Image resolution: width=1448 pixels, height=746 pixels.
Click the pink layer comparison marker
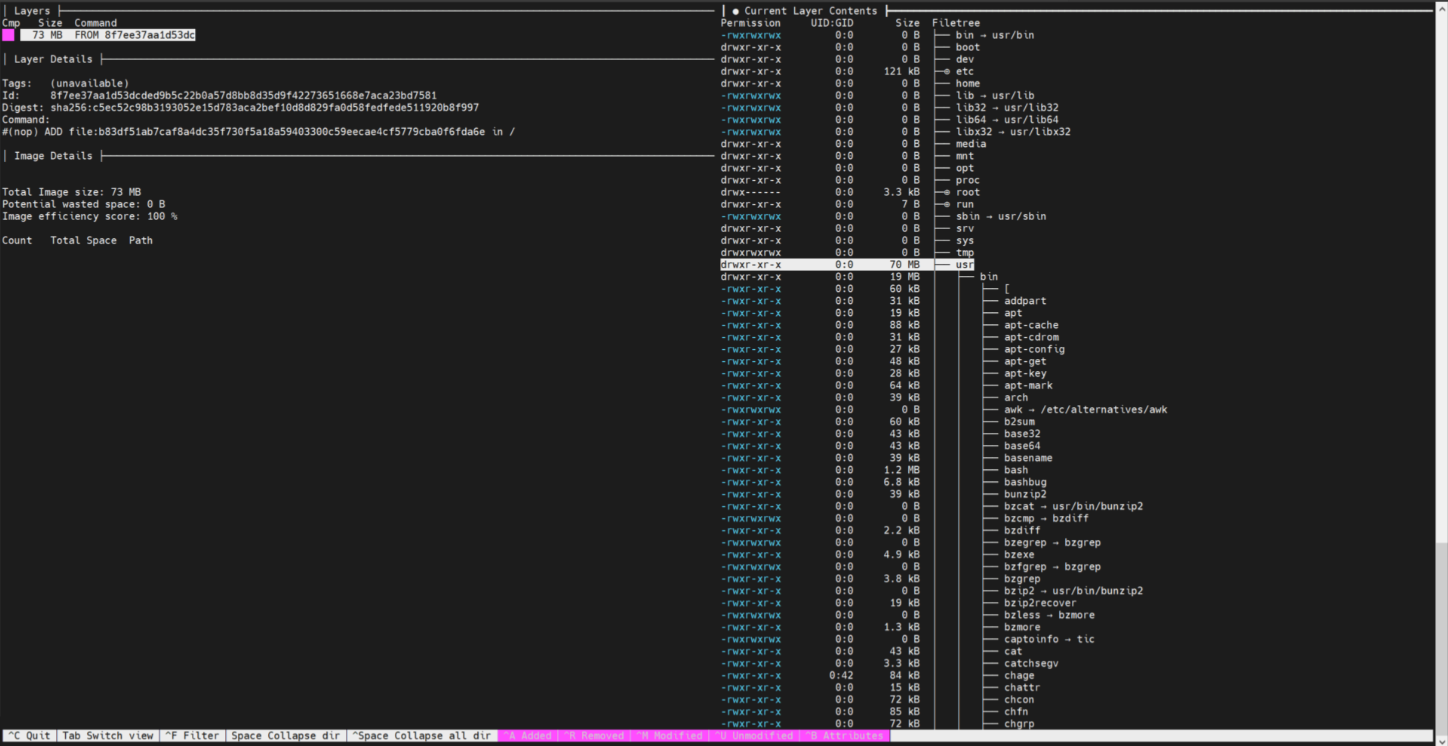click(x=8, y=35)
